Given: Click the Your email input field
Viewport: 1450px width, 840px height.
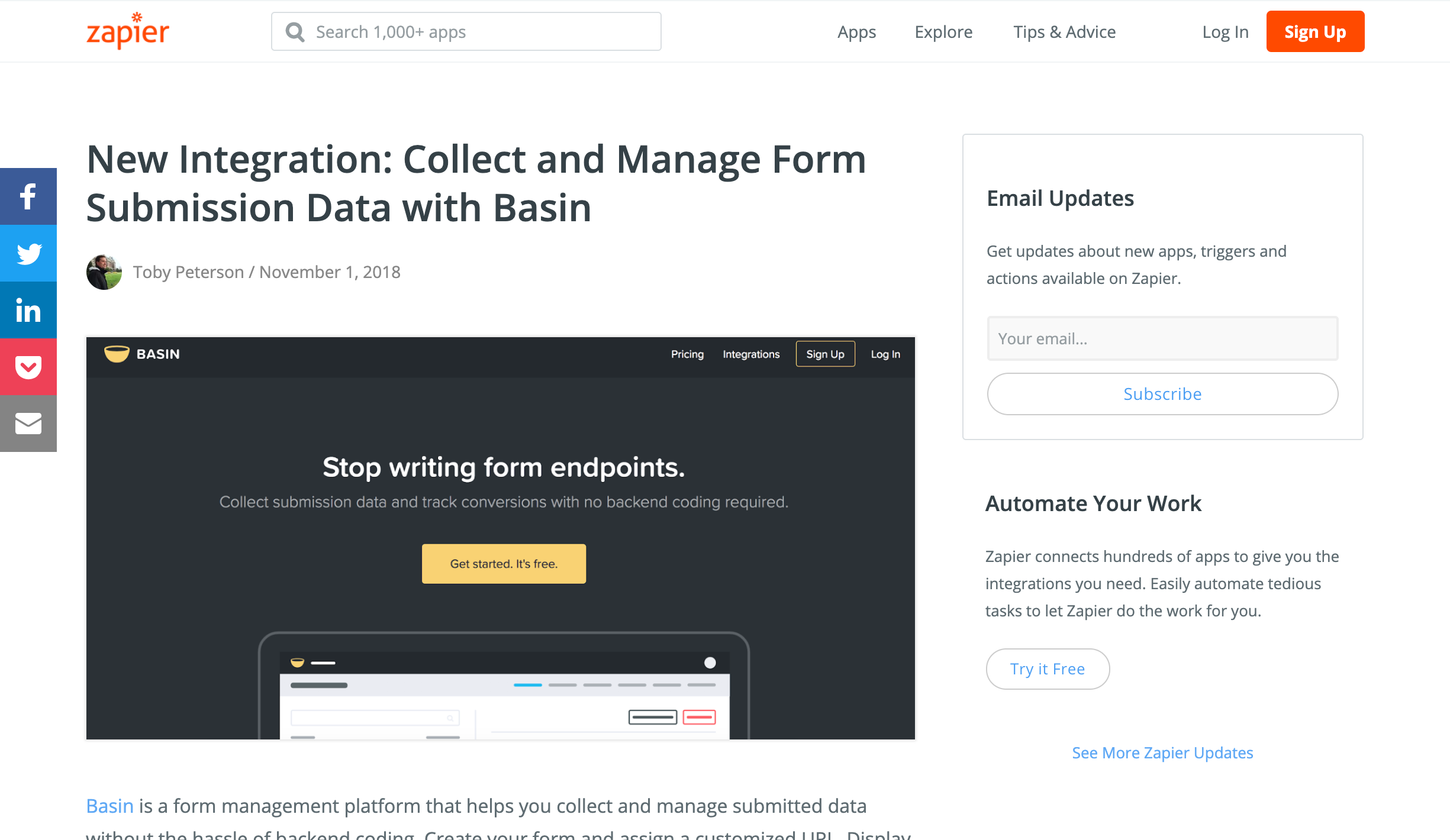Looking at the screenshot, I should (1162, 338).
